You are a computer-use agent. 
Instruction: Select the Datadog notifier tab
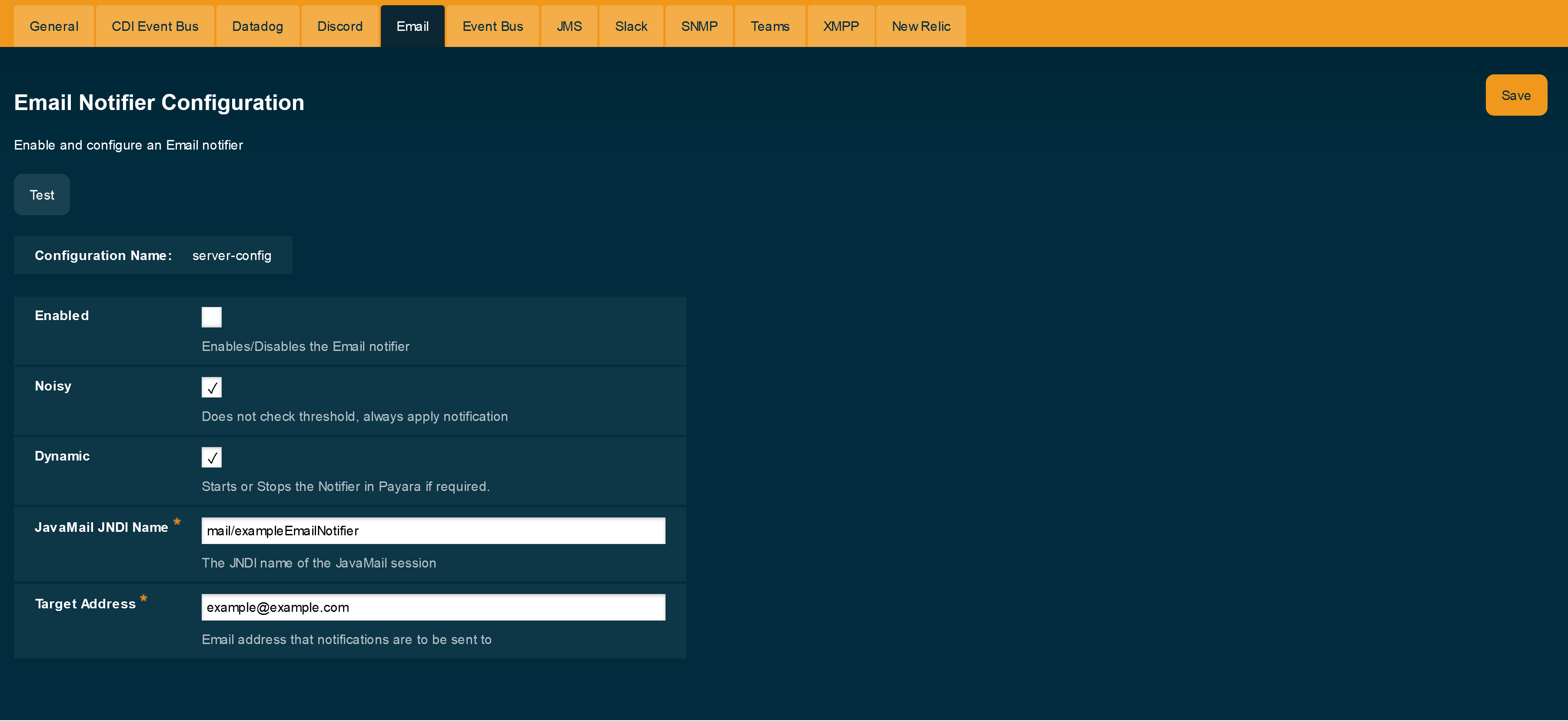[x=257, y=26]
